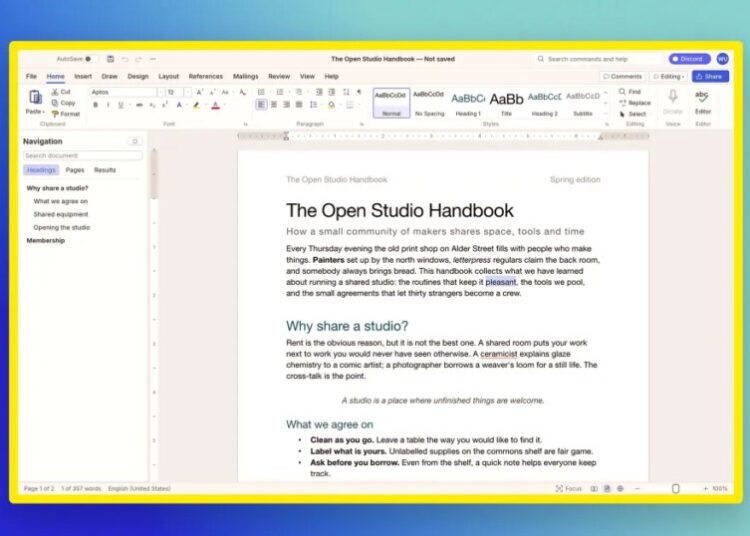Shrink font size with the smaller A icon

coord(212,92)
